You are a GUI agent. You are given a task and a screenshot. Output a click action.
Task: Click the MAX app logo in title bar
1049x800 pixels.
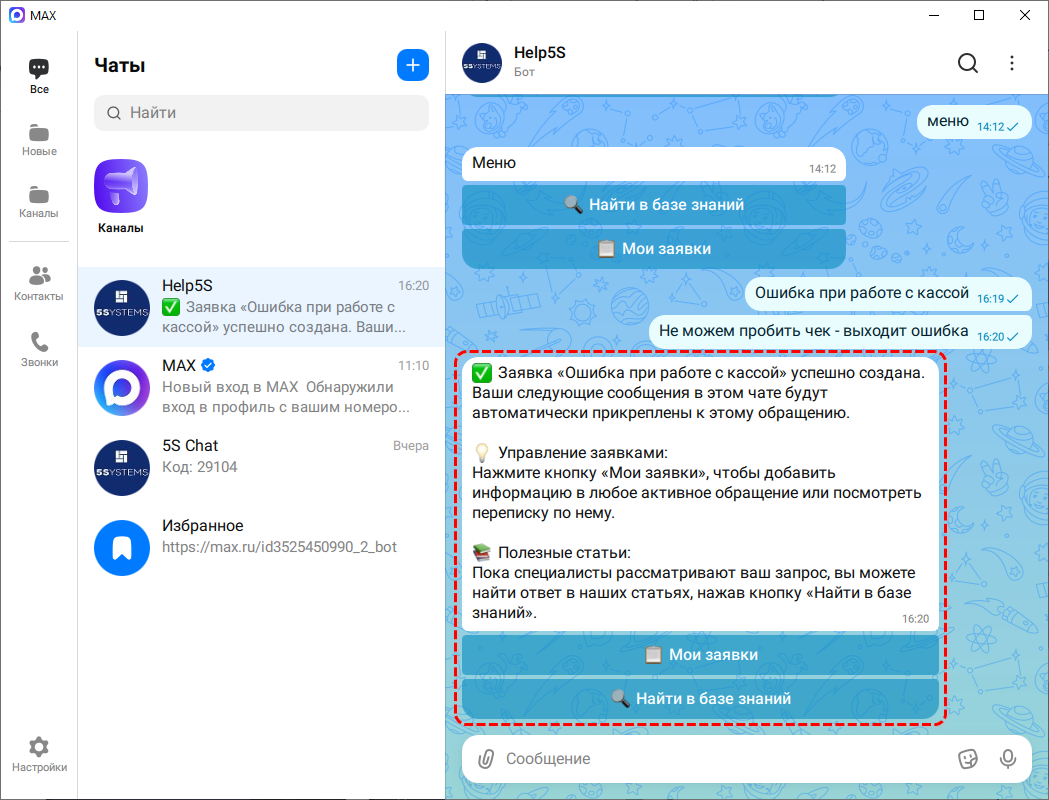[16, 15]
